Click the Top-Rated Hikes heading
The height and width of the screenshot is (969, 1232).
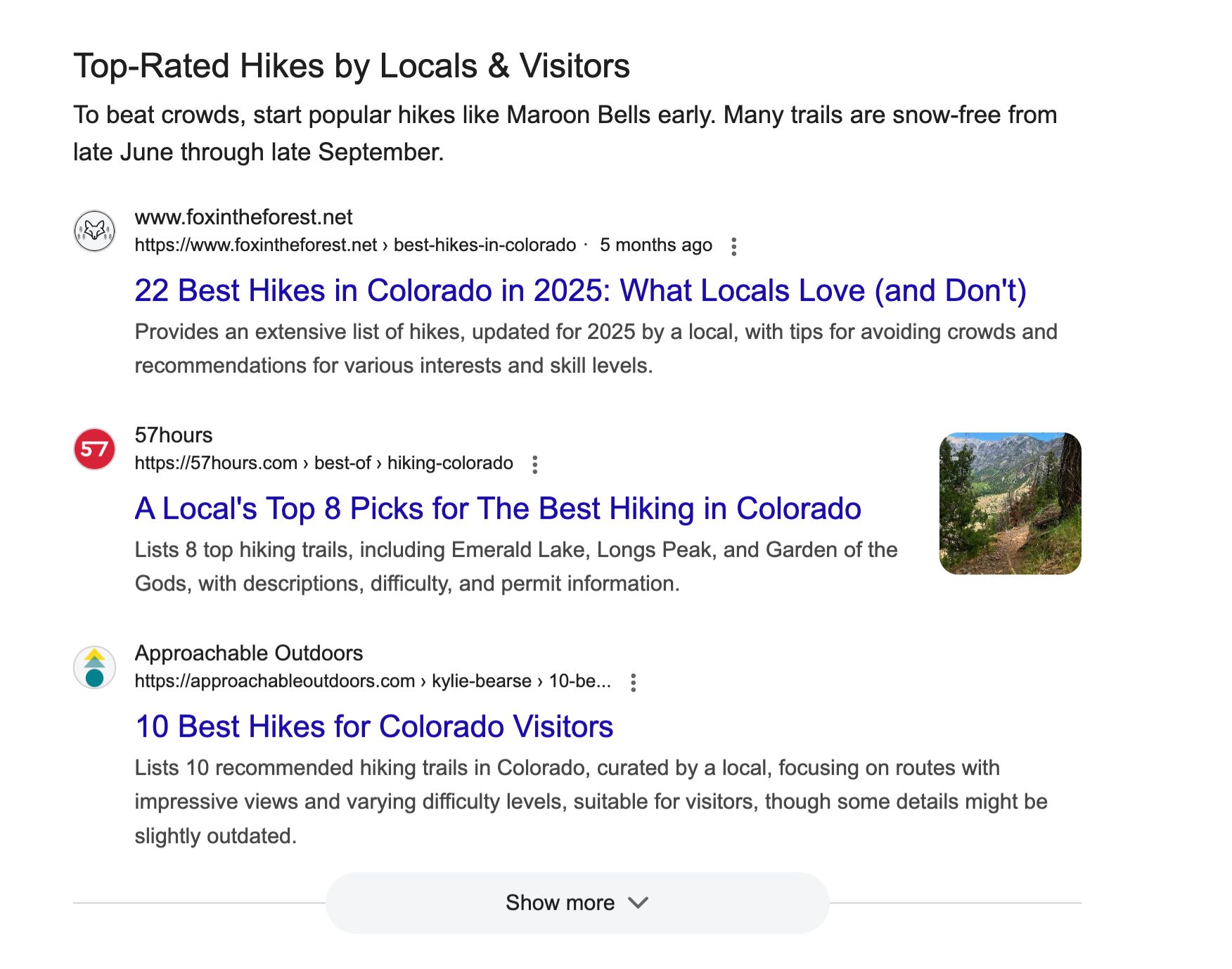pos(352,67)
